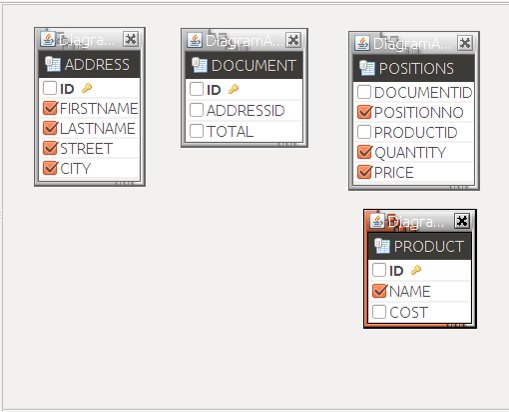
Task: Toggle the QUANTITY checkbox in POSITIONS
Action: tap(364, 152)
